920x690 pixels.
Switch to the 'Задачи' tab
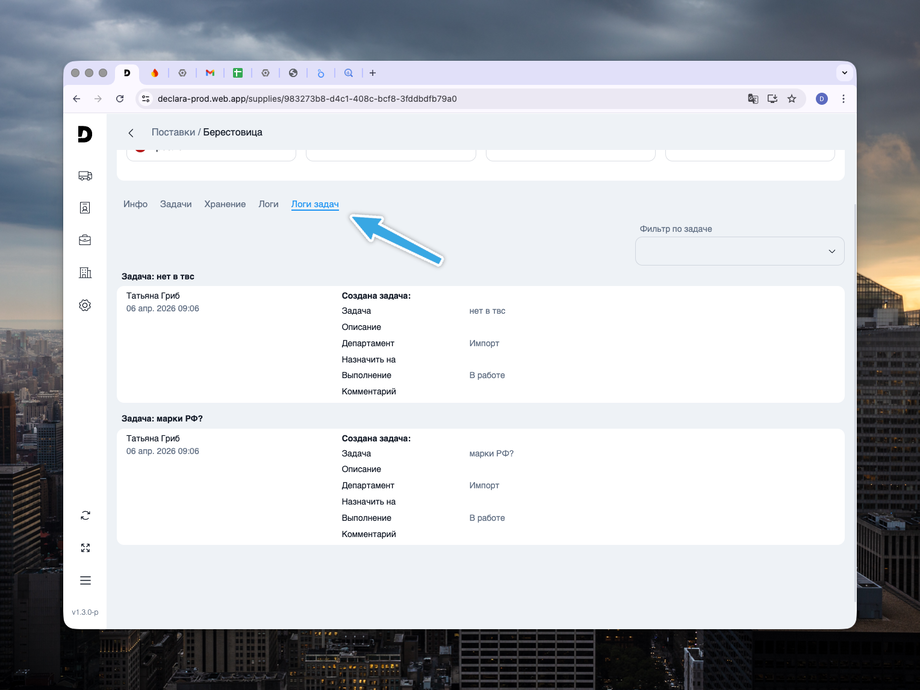176,204
